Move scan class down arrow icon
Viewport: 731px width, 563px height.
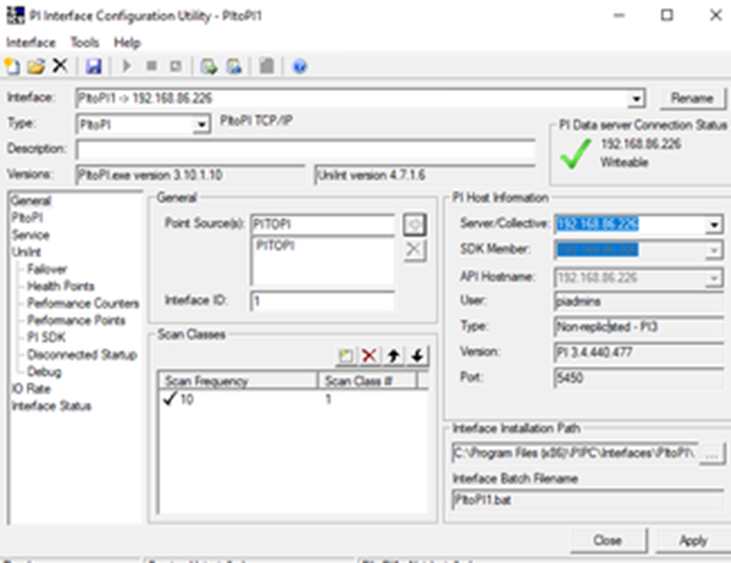tap(417, 356)
